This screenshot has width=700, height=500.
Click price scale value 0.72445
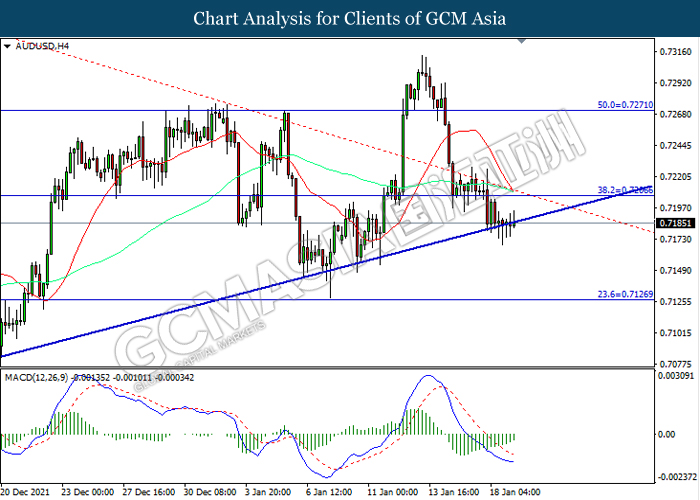click(675, 146)
